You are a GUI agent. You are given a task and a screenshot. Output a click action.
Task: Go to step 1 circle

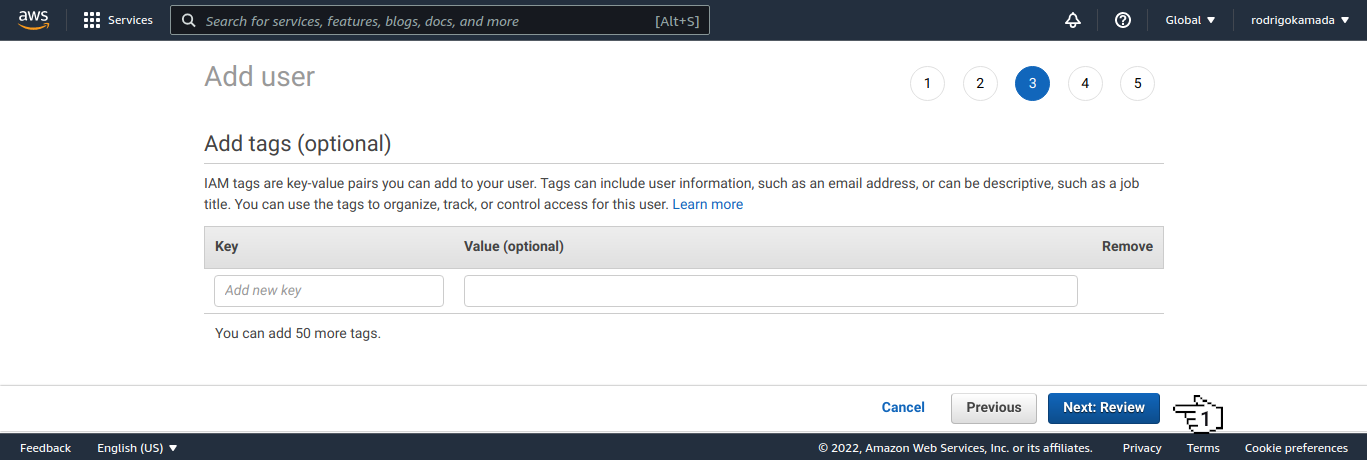point(927,84)
